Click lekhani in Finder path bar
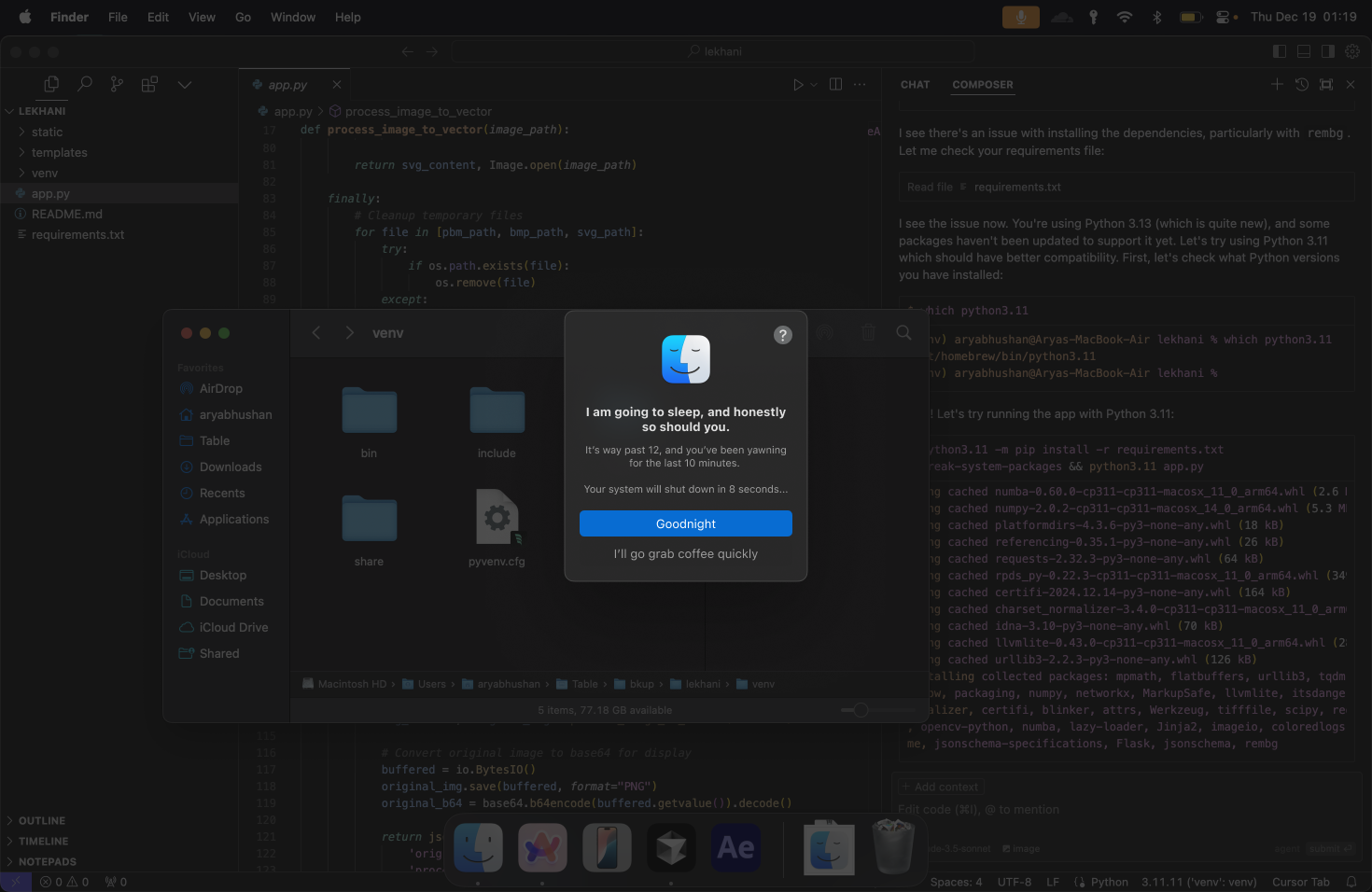The width and height of the screenshot is (1372, 892). 695,684
